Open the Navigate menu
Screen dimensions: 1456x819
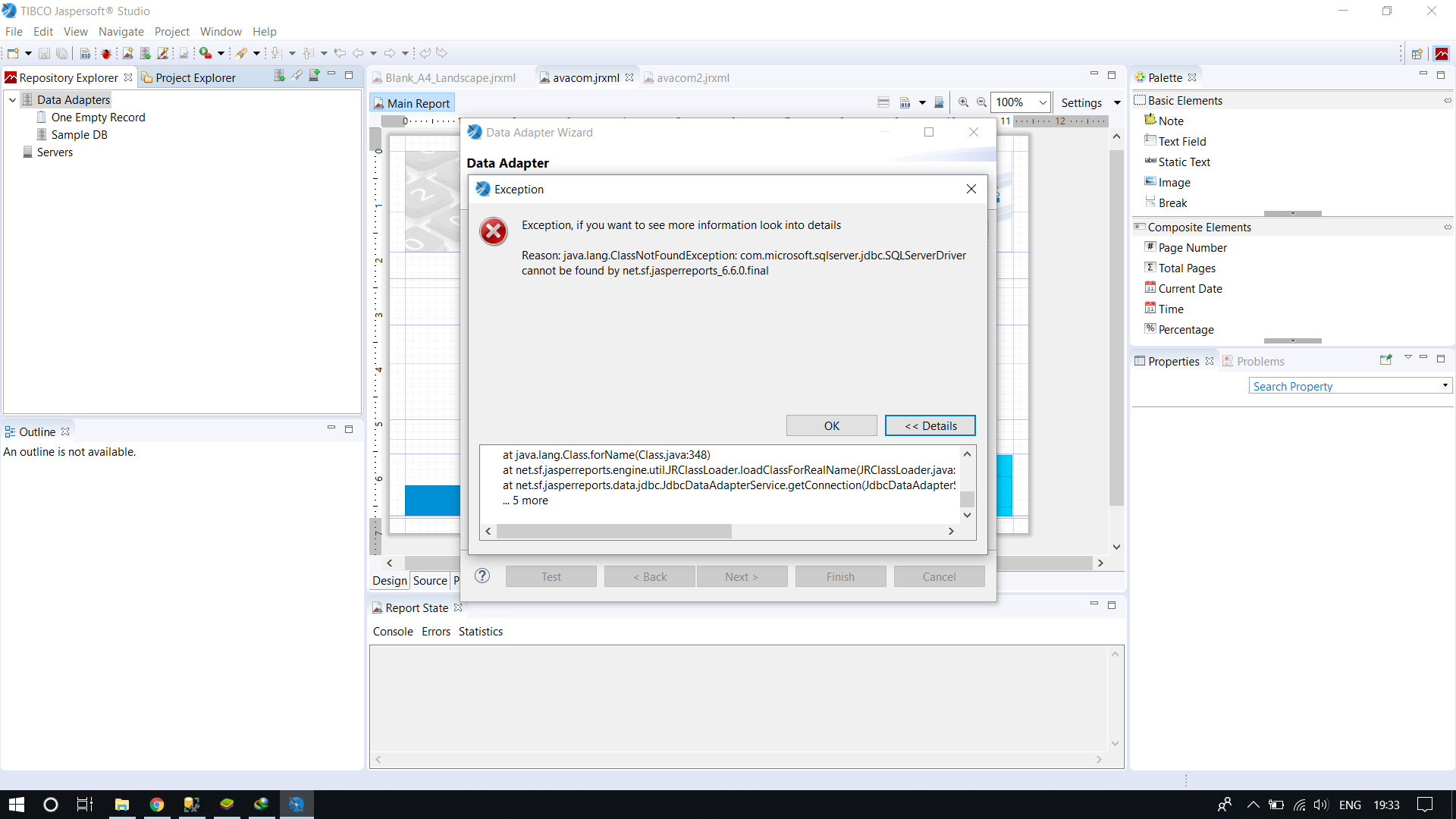(121, 32)
